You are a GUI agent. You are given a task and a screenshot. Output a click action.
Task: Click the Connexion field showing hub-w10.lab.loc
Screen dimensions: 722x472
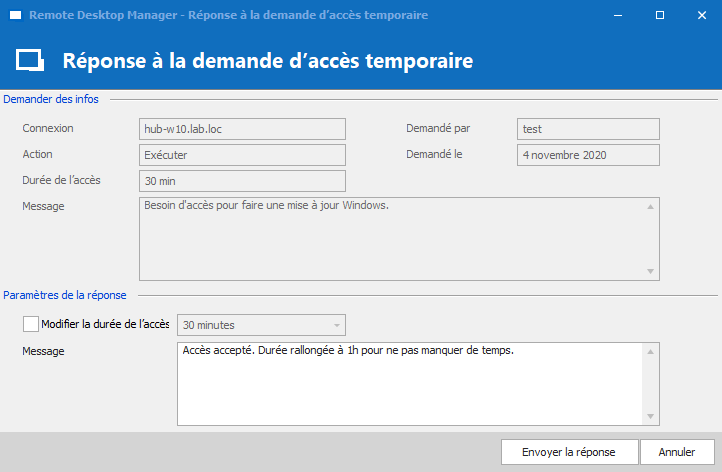[242, 129]
